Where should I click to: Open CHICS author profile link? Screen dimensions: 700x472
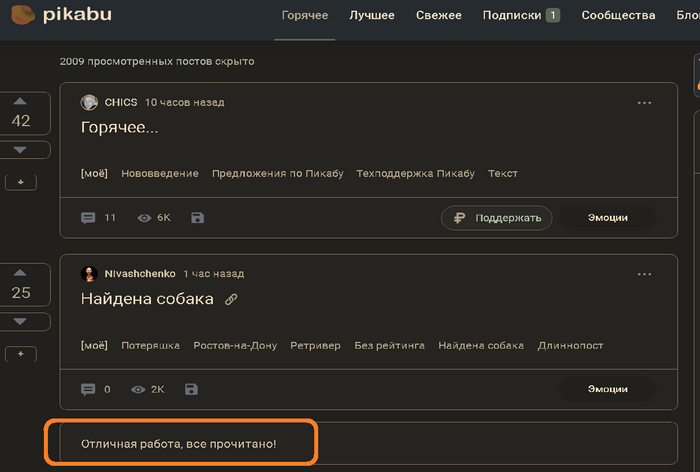(121, 102)
